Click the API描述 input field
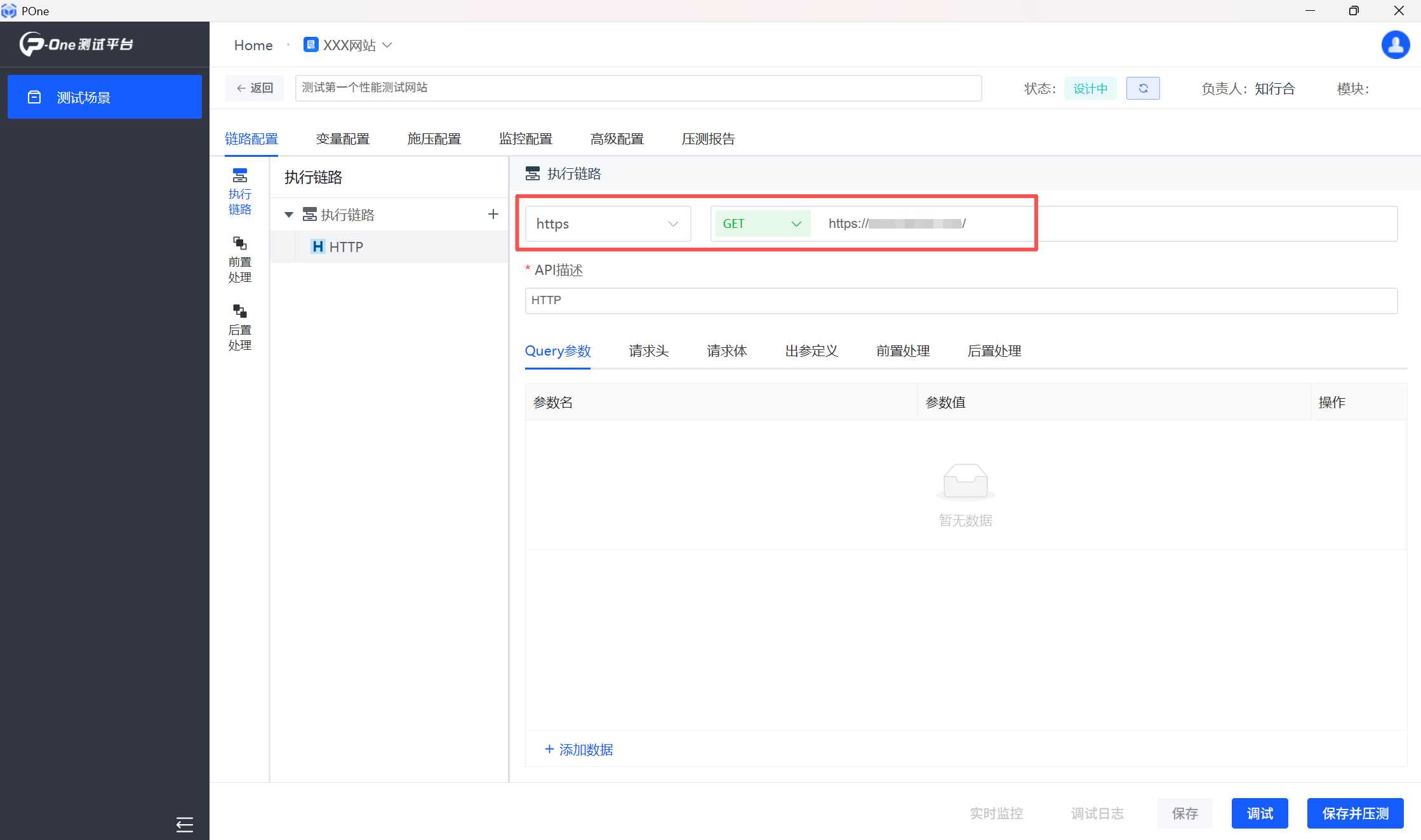The width and height of the screenshot is (1421, 840). 960,300
